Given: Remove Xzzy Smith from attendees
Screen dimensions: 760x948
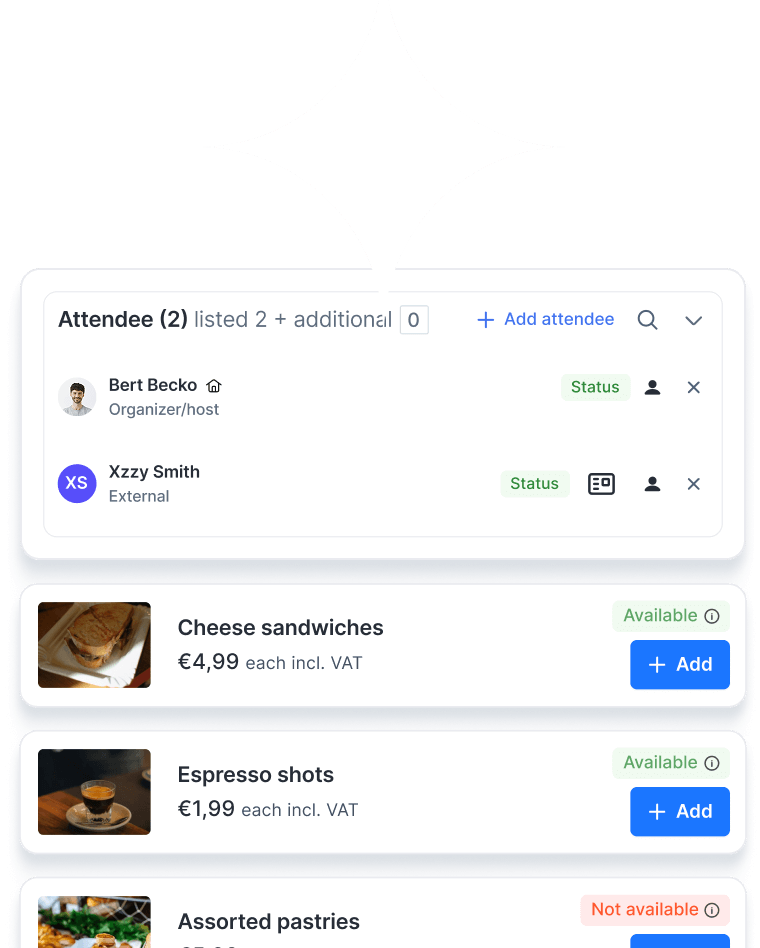Looking at the screenshot, I should (x=693, y=484).
